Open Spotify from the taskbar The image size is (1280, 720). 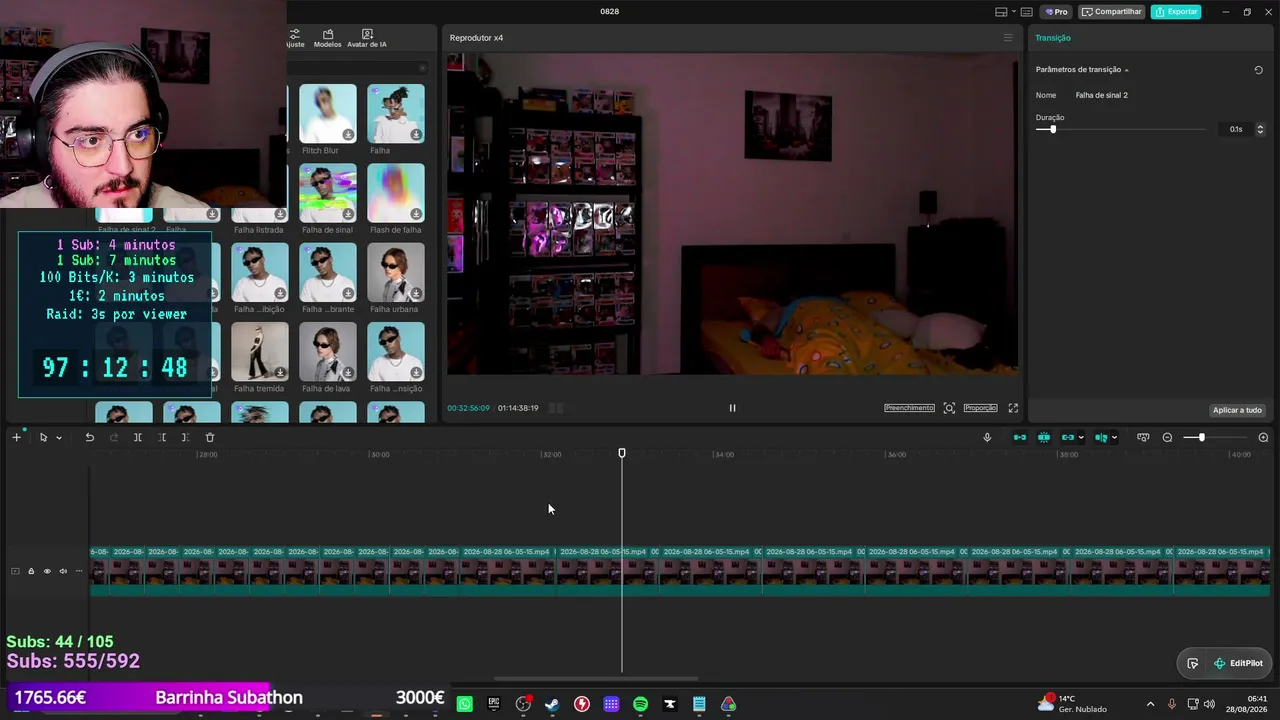[x=640, y=704]
